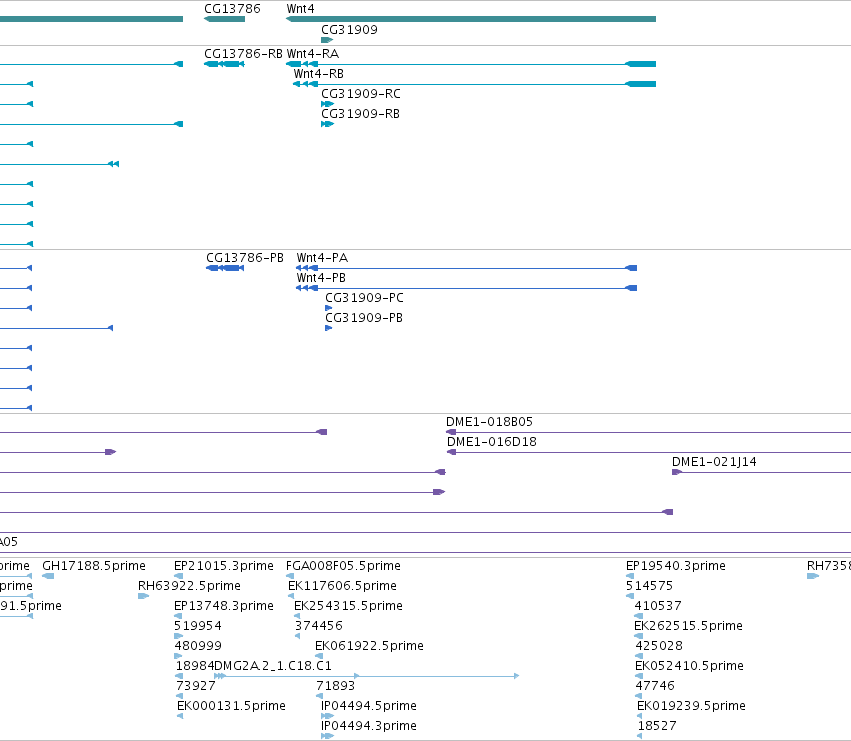Click the GH17188.5prime arrow glyph
851x741 pixels.
coord(48,576)
